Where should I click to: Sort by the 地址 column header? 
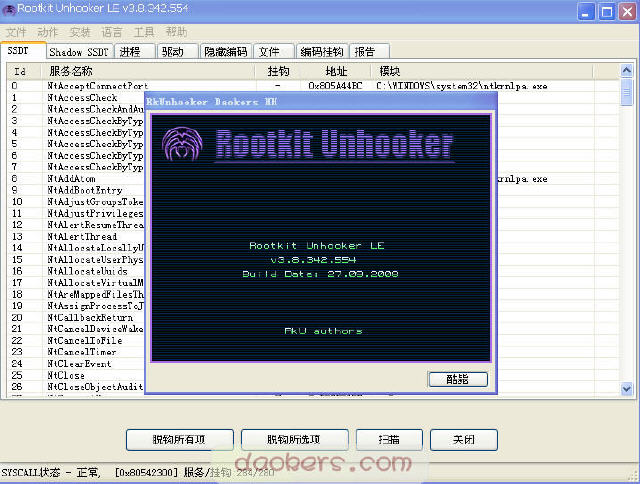[x=336, y=71]
